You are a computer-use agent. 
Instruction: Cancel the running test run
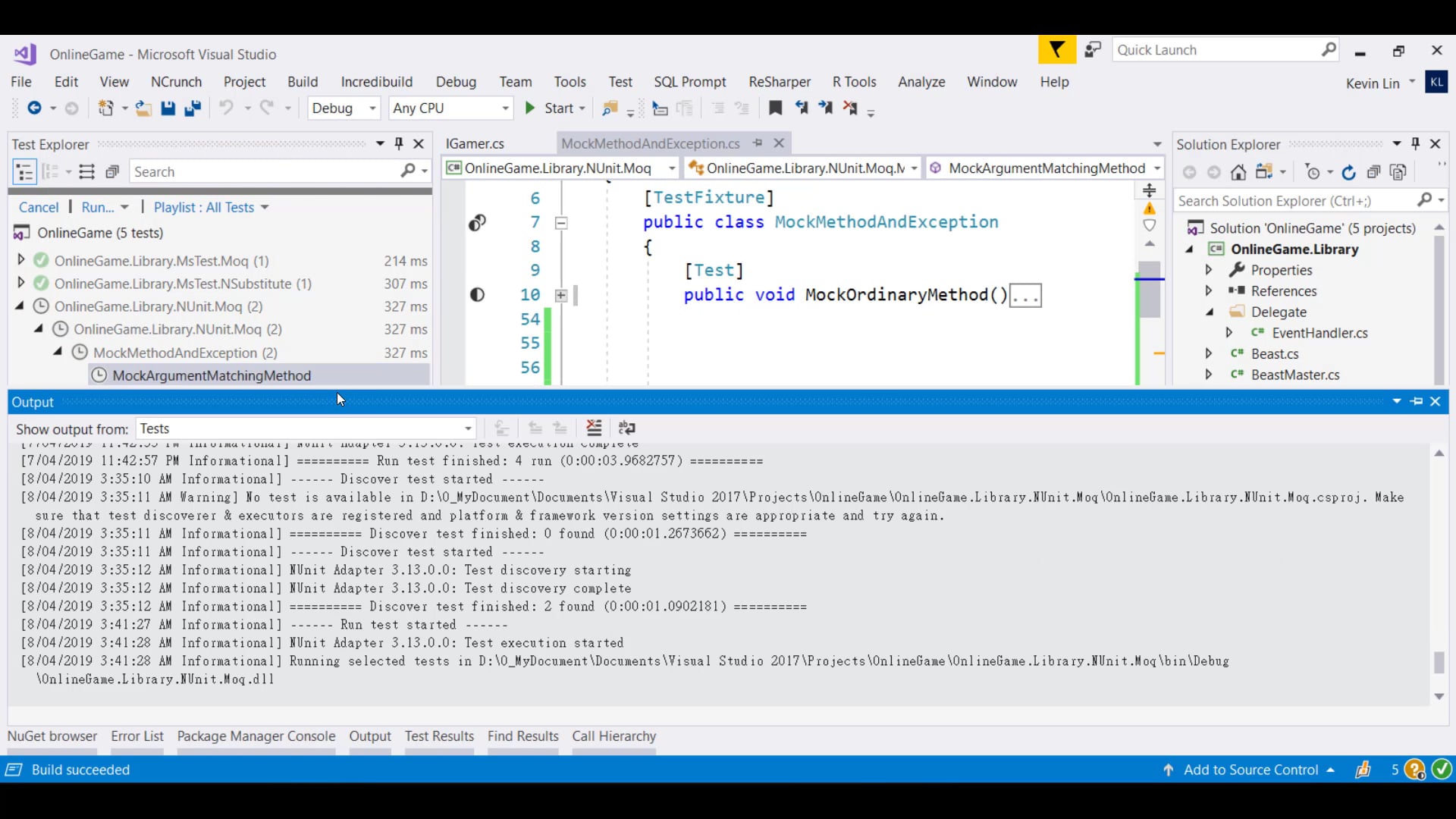pyautogui.click(x=38, y=207)
